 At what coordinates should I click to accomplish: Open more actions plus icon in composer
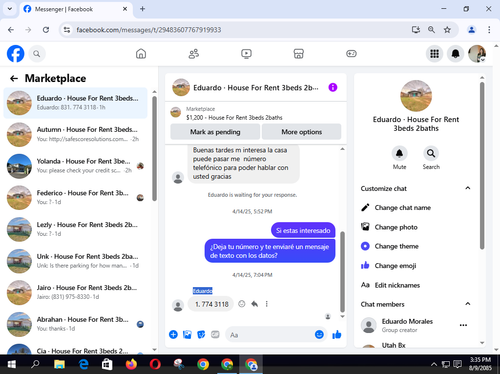[x=173, y=334]
